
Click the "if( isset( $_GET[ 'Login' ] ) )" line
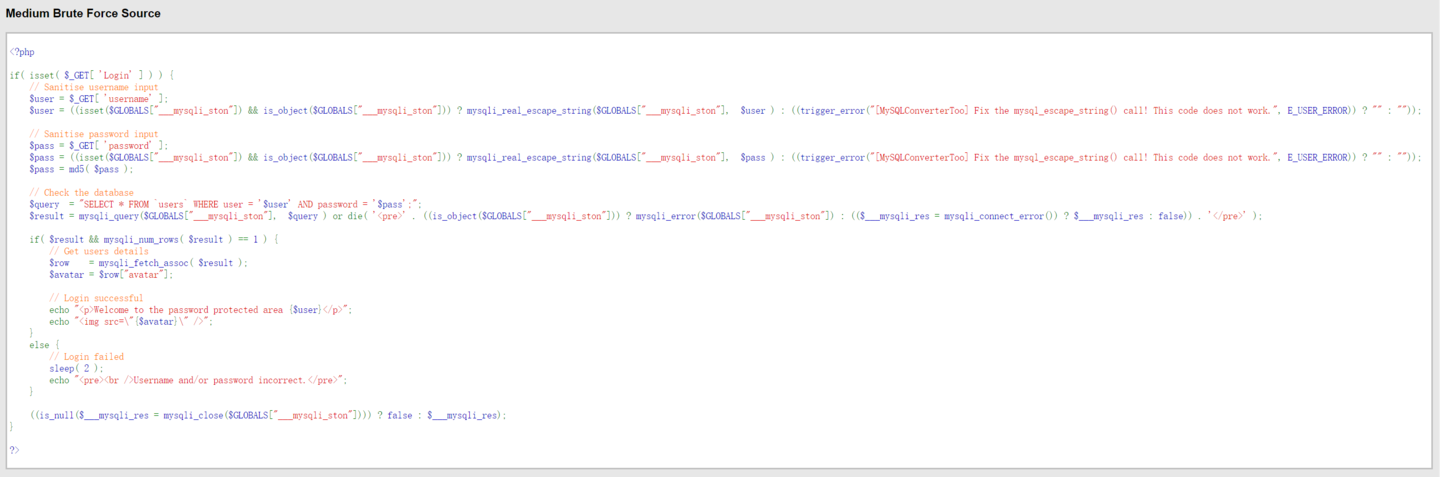pyautogui.click(x=92, y=75)
